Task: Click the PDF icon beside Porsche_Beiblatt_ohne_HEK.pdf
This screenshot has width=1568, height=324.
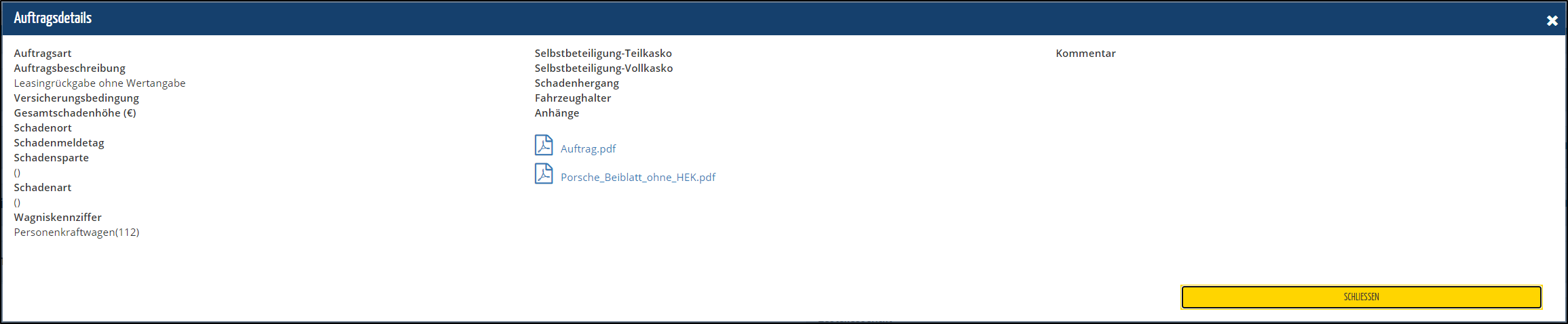Action: (x=543, y=174)
